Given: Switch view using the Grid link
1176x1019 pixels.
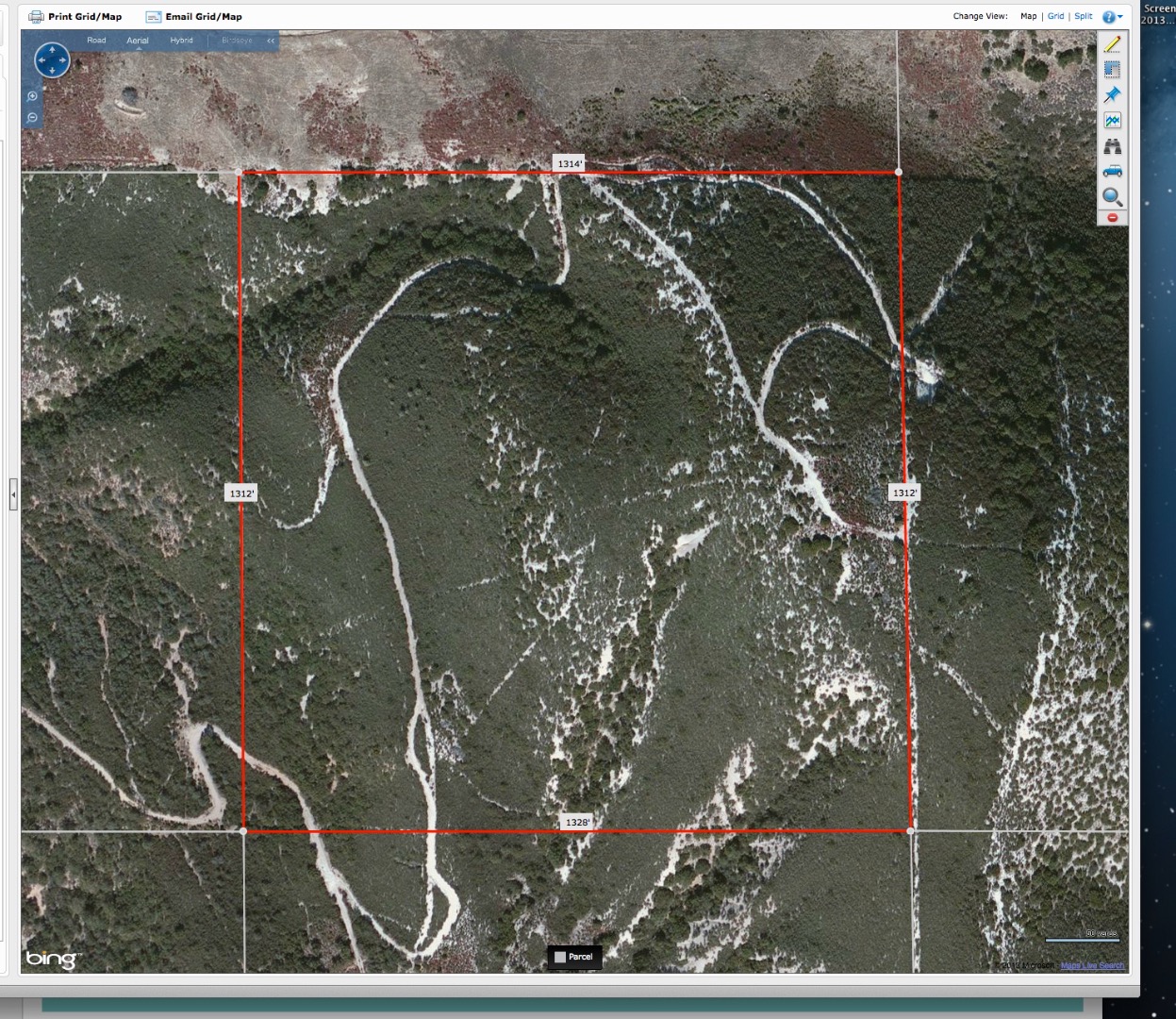Looking at the screenshot, I should click(1055, 16).
